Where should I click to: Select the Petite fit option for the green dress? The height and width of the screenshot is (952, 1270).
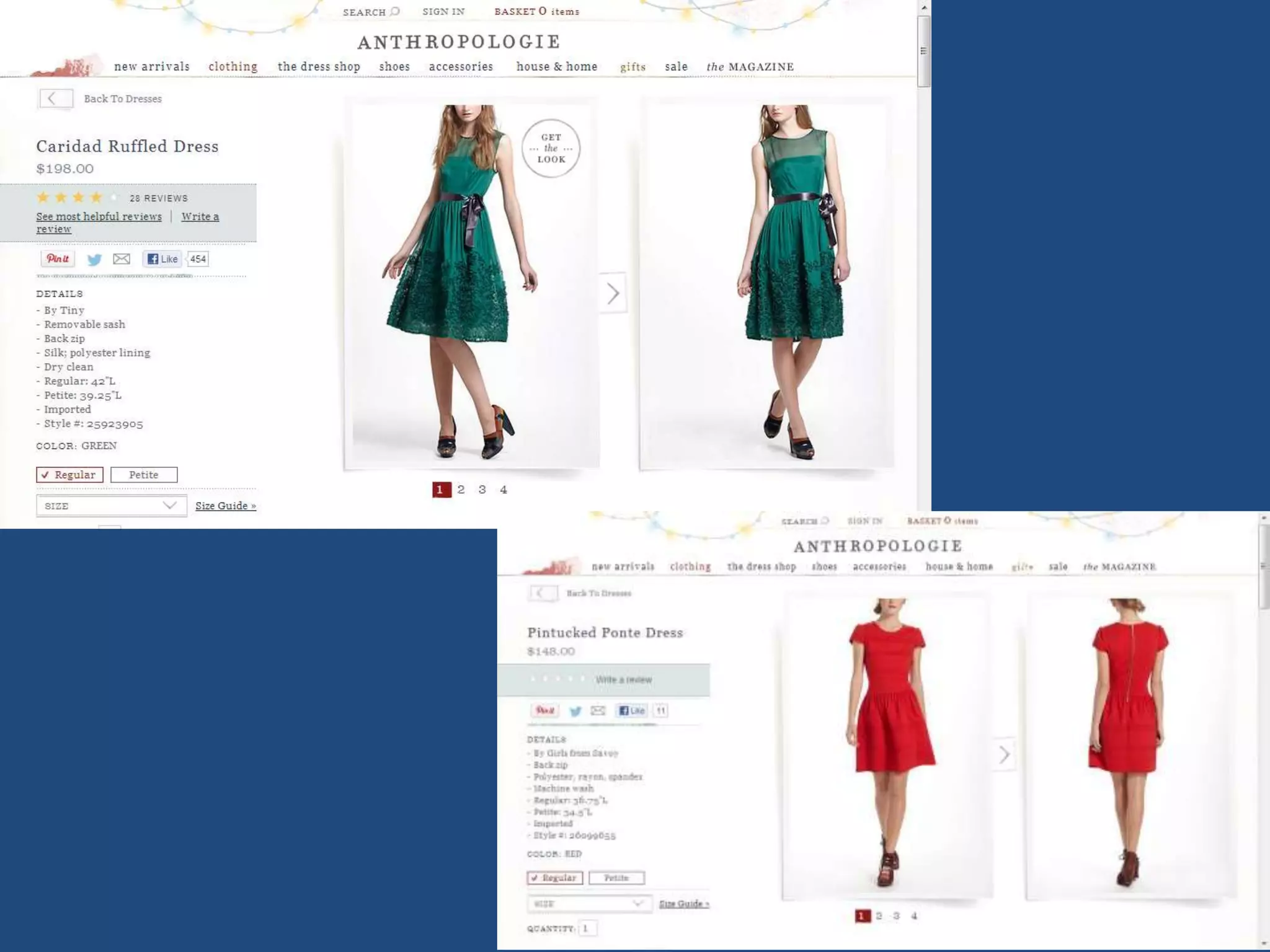tap(144, 475)
